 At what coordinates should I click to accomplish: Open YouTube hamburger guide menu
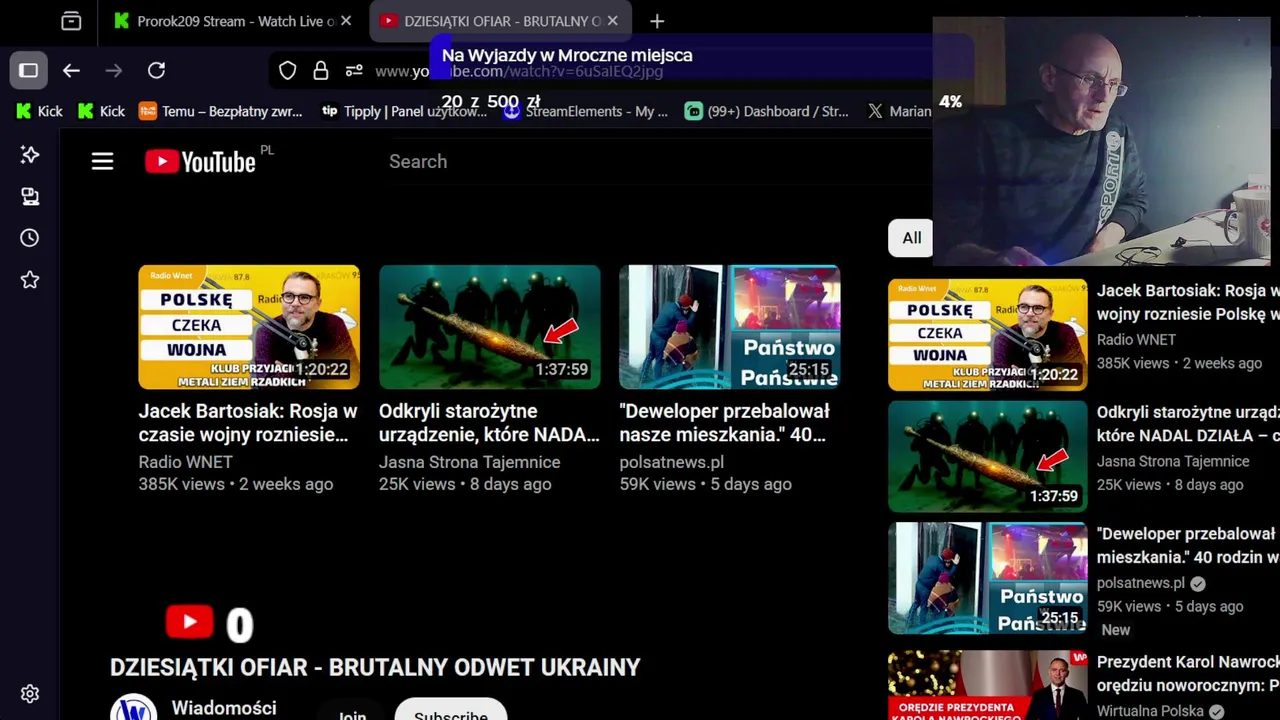(x=102, y=161)
